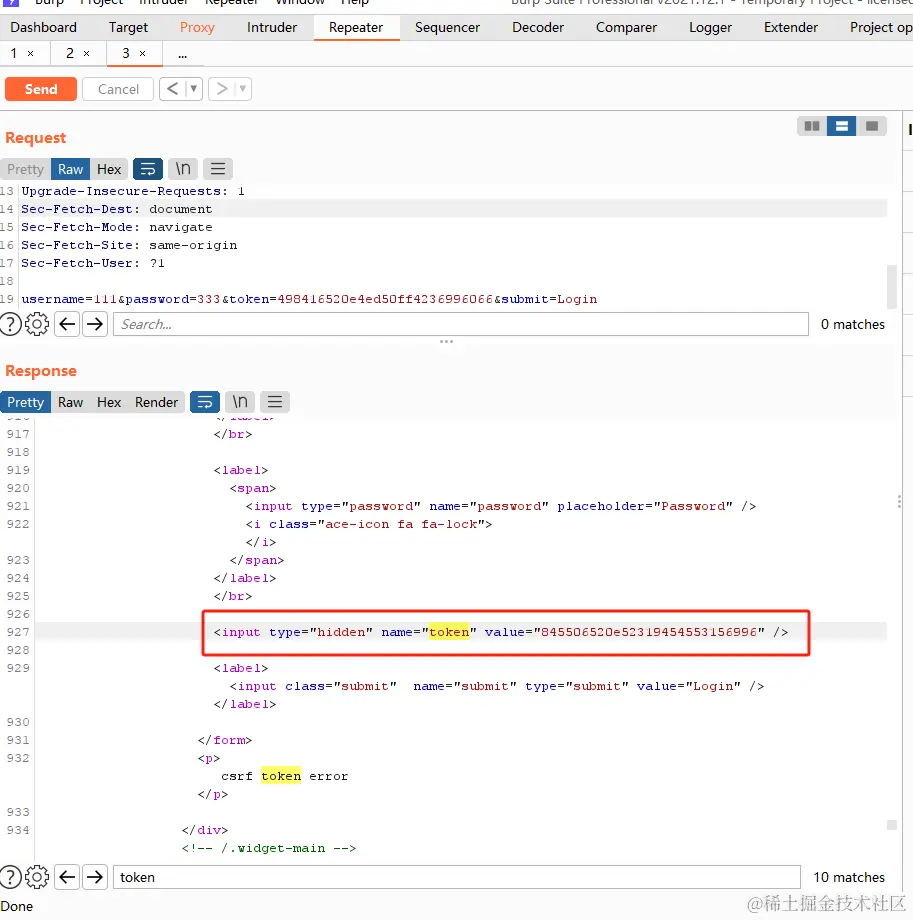The image size is (913, 920).
Task: Toggle non-printable characters in Request editor
Action: [183, 170]
